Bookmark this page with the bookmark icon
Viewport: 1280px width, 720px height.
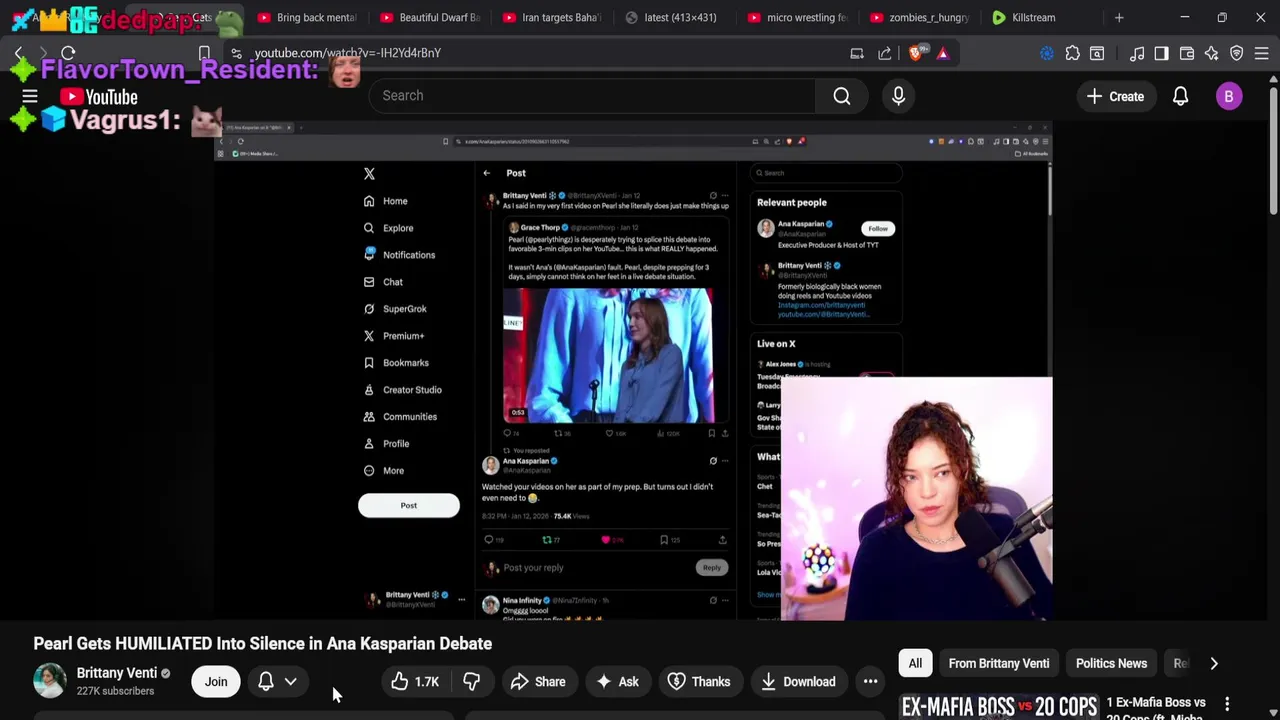(x=204, y=53)
